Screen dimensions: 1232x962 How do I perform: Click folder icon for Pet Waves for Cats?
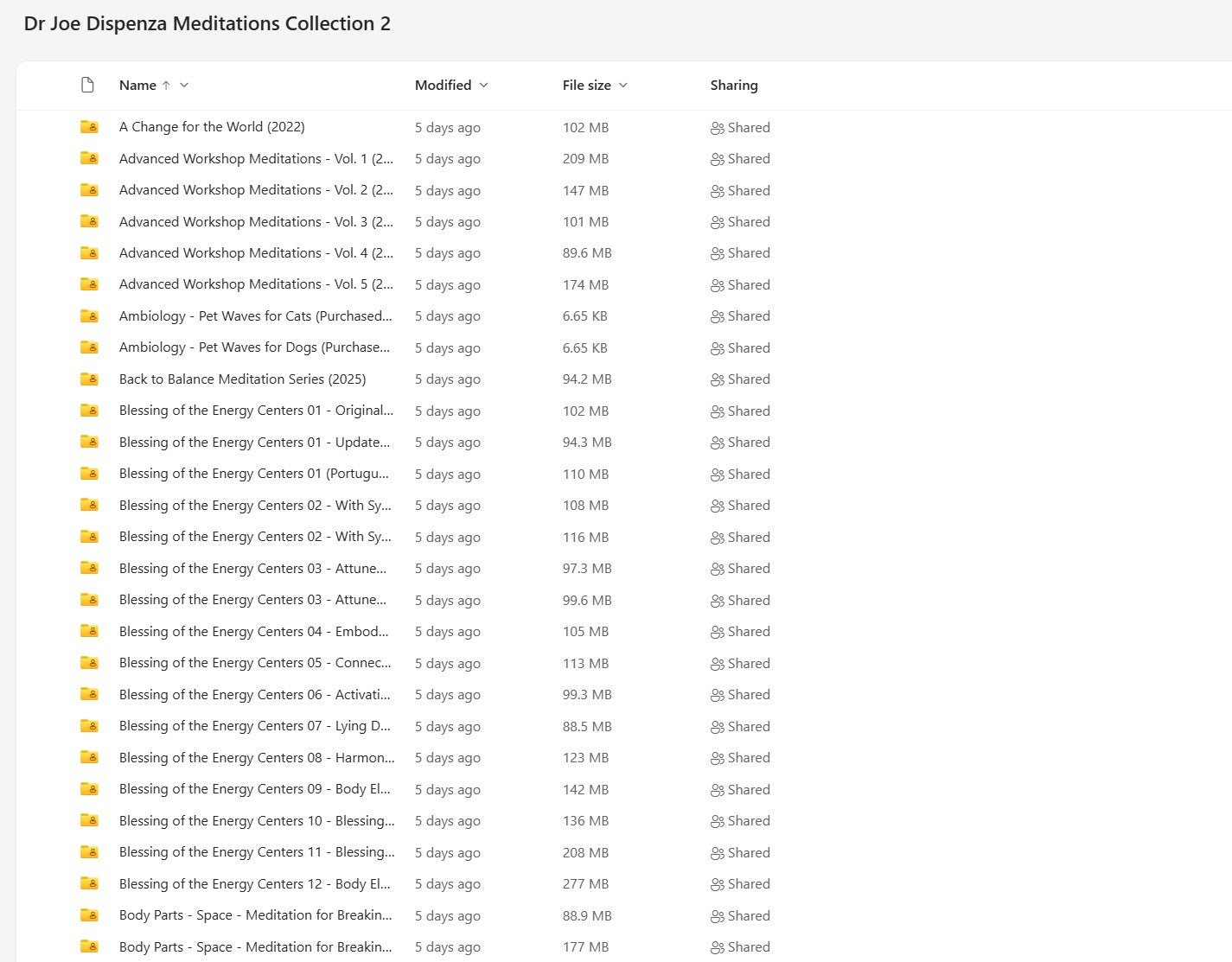[89, 316]
